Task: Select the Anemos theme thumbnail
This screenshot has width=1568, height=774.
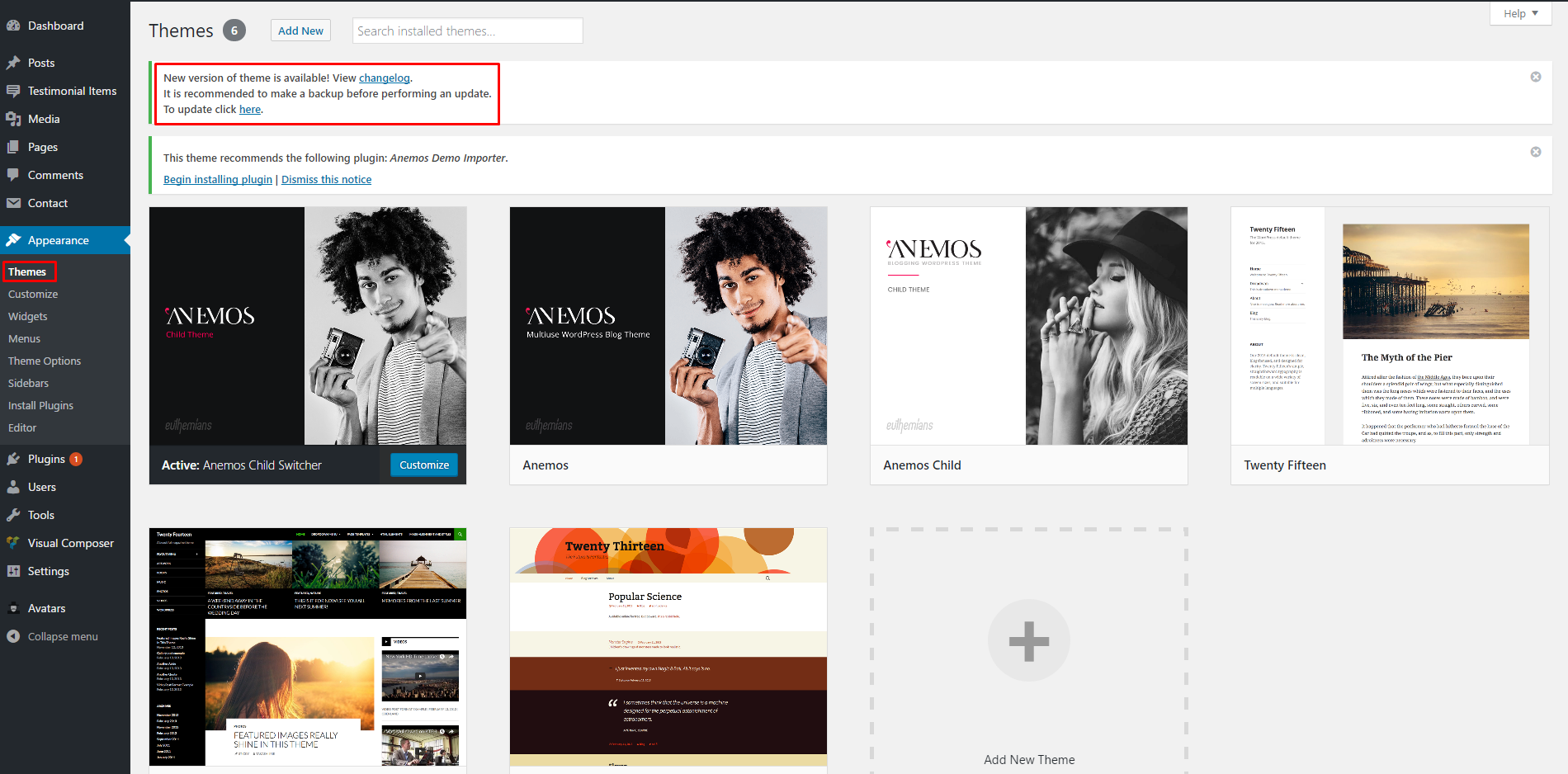Action: pyautogui.click(x=668, y=326)
